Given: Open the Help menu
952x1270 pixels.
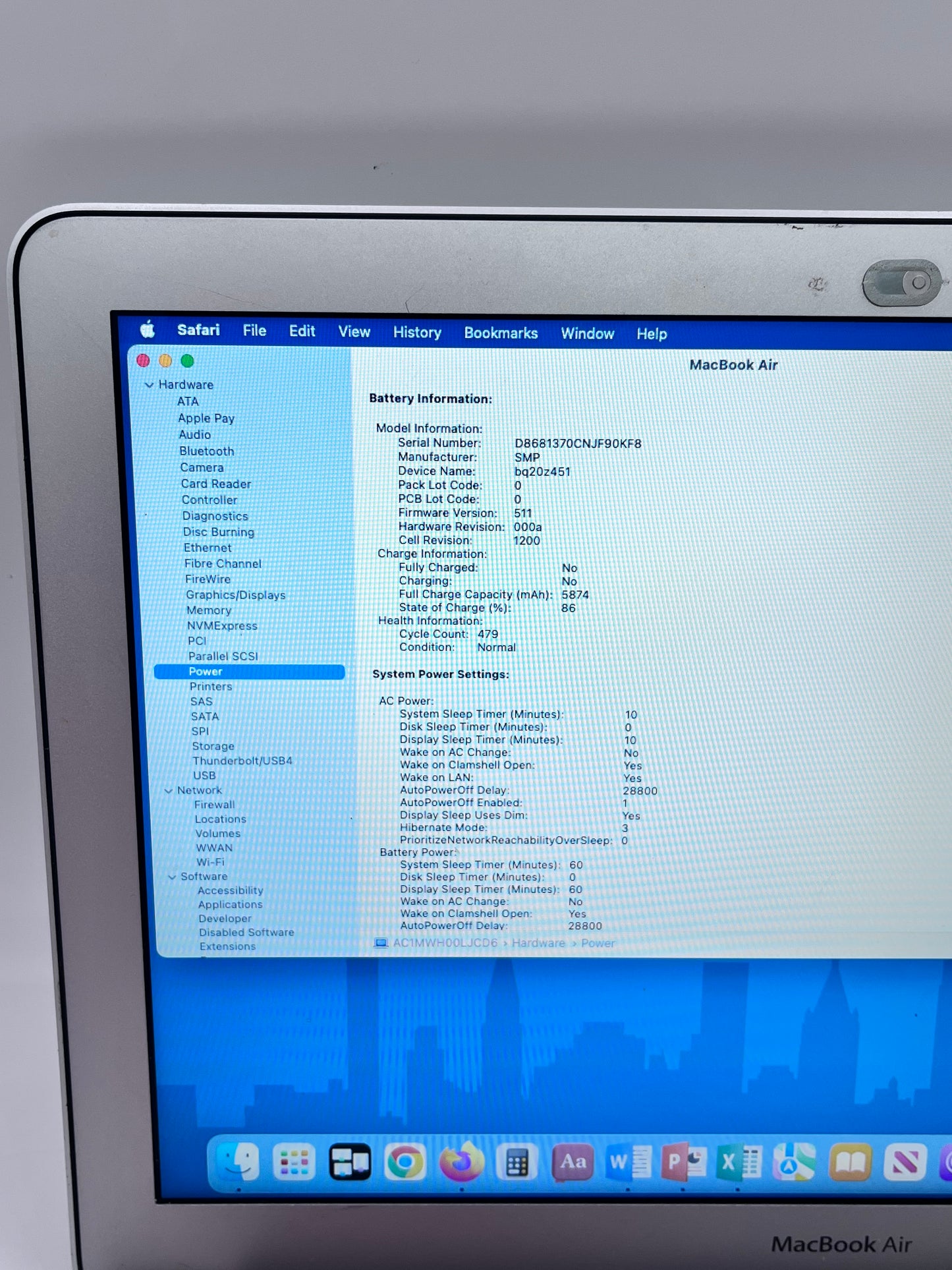Looking at the screenshot, I should point(652,334).
